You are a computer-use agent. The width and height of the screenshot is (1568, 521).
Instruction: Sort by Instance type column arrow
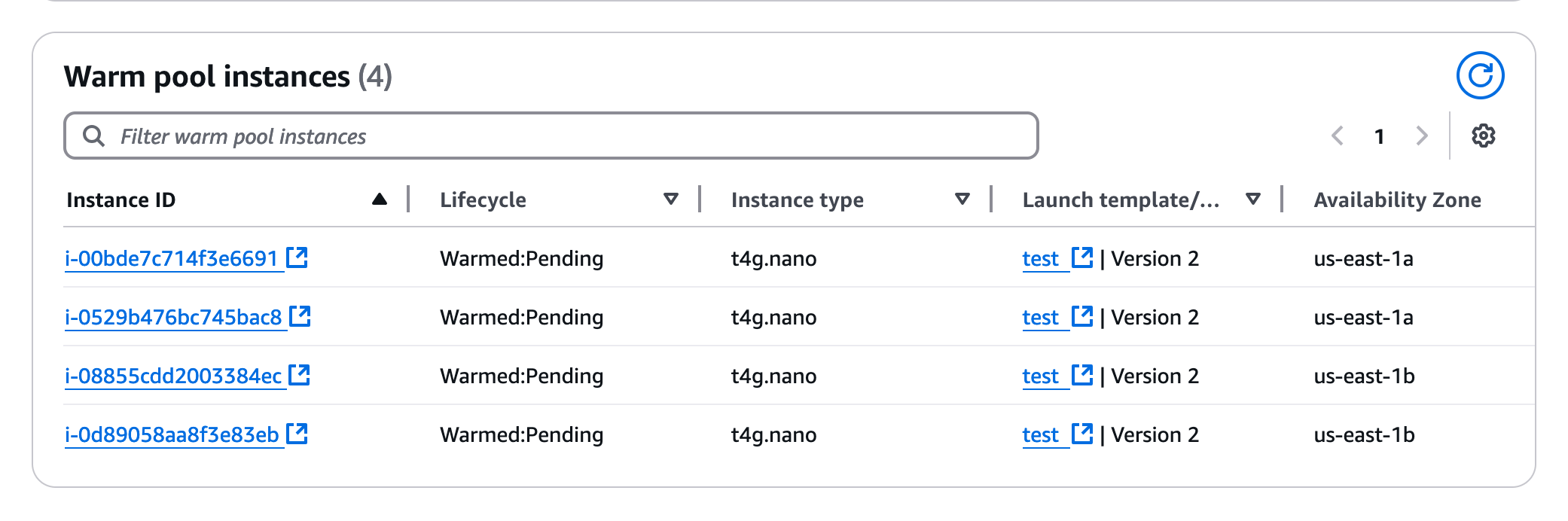tap(962, 200)
